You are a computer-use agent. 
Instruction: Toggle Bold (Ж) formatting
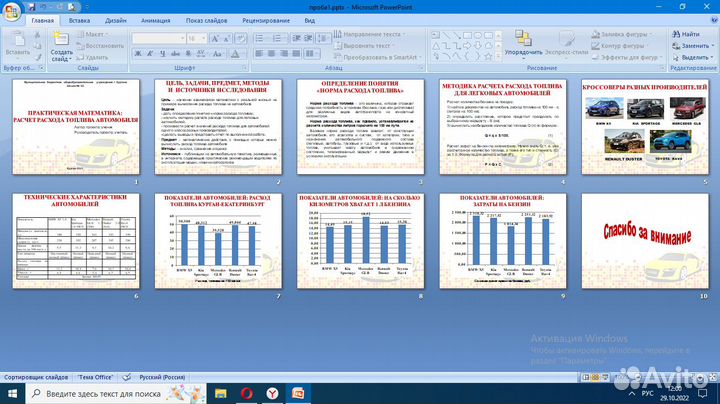(x=138, y=54)
